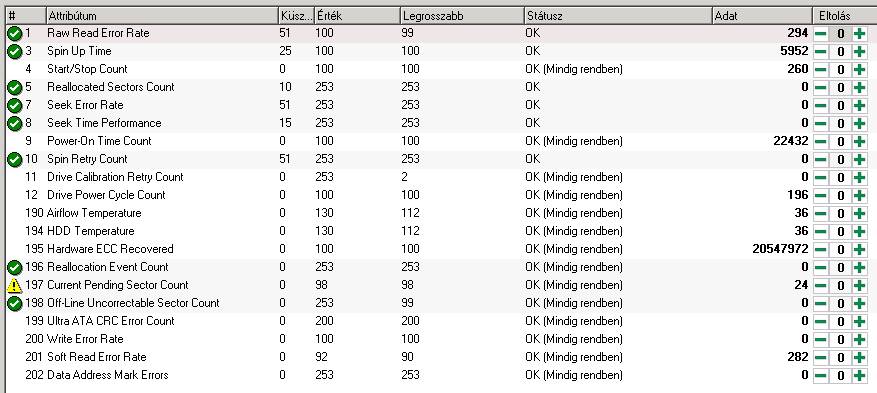The image size is (877, 393).
Task: Select the Airflow Temperature row
Action: [x=438, y=214]
